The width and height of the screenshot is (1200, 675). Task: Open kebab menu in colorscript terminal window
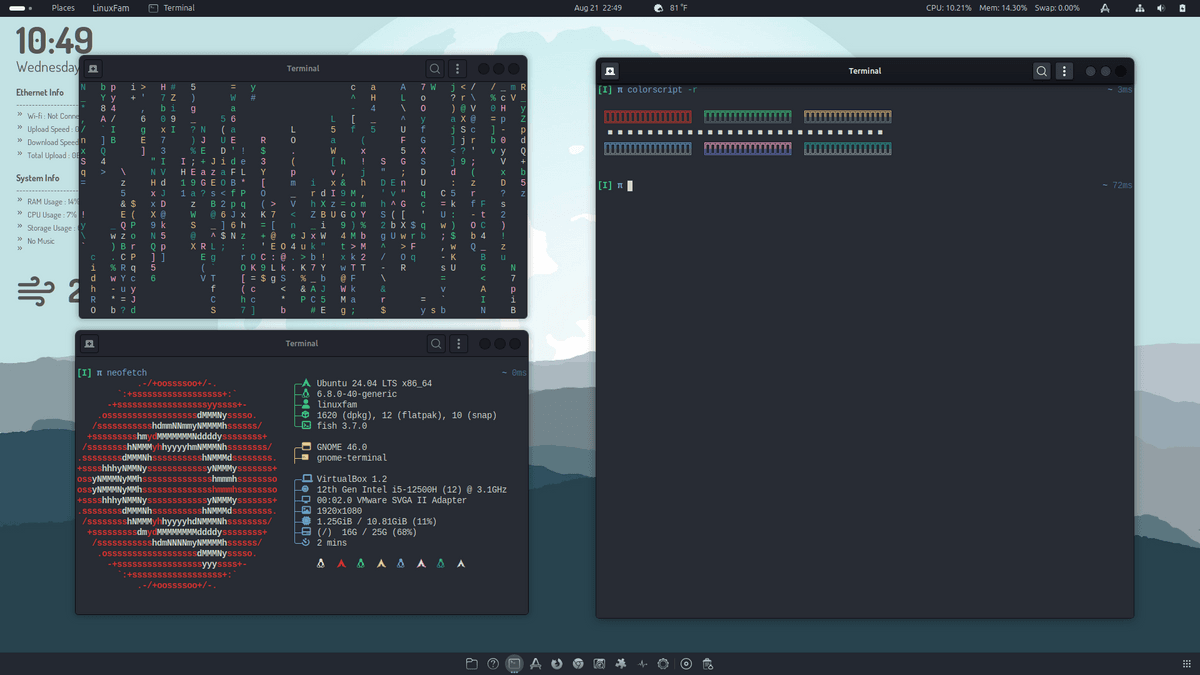[1065, 71]
